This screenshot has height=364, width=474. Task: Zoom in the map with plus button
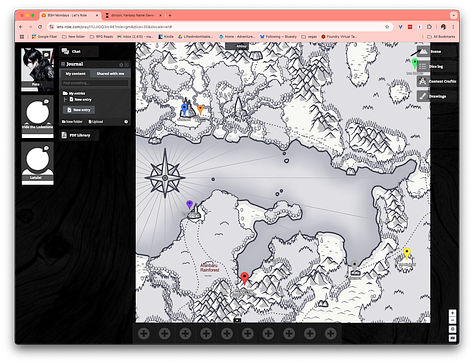point(452,313)
